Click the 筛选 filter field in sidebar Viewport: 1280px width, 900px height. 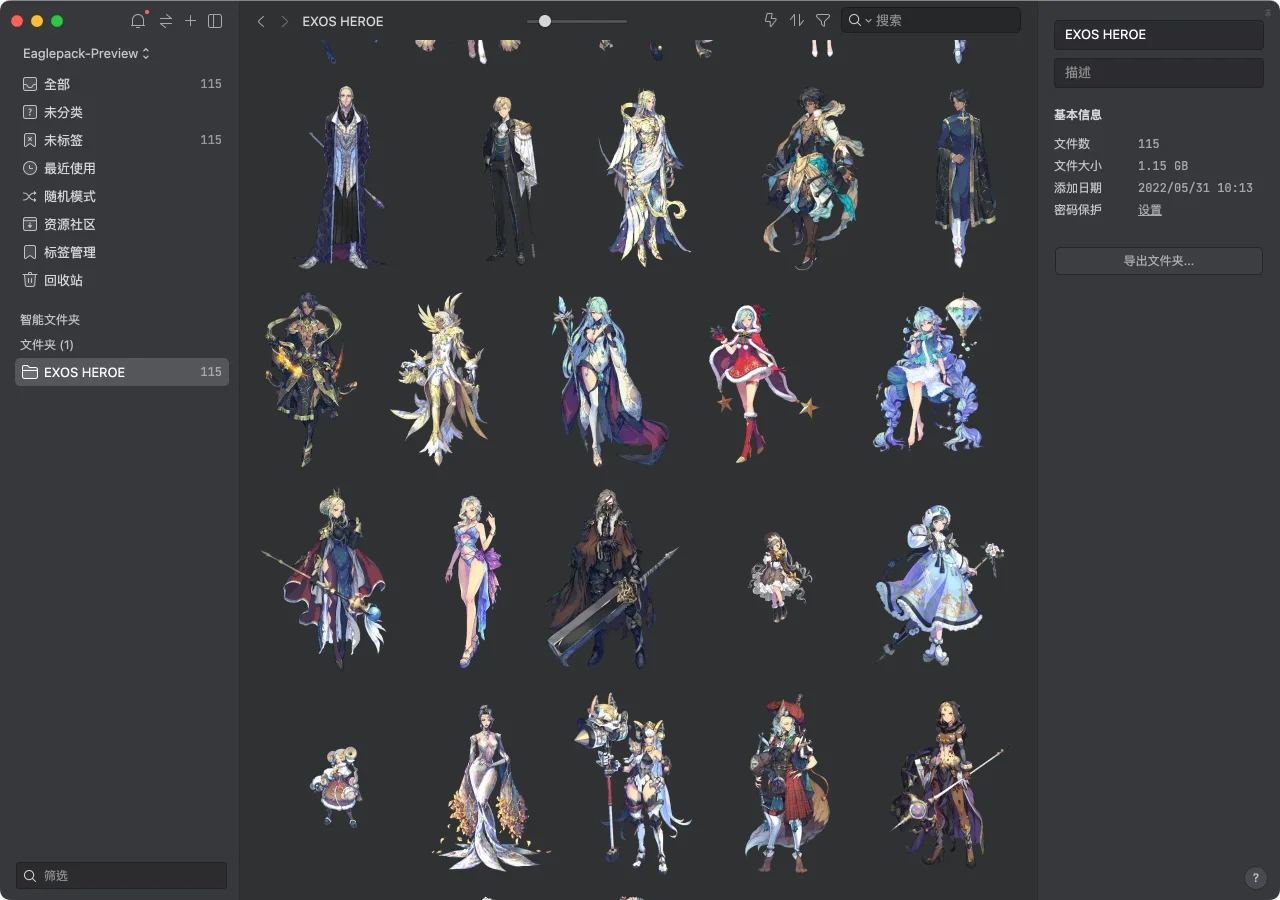[121, 875]
